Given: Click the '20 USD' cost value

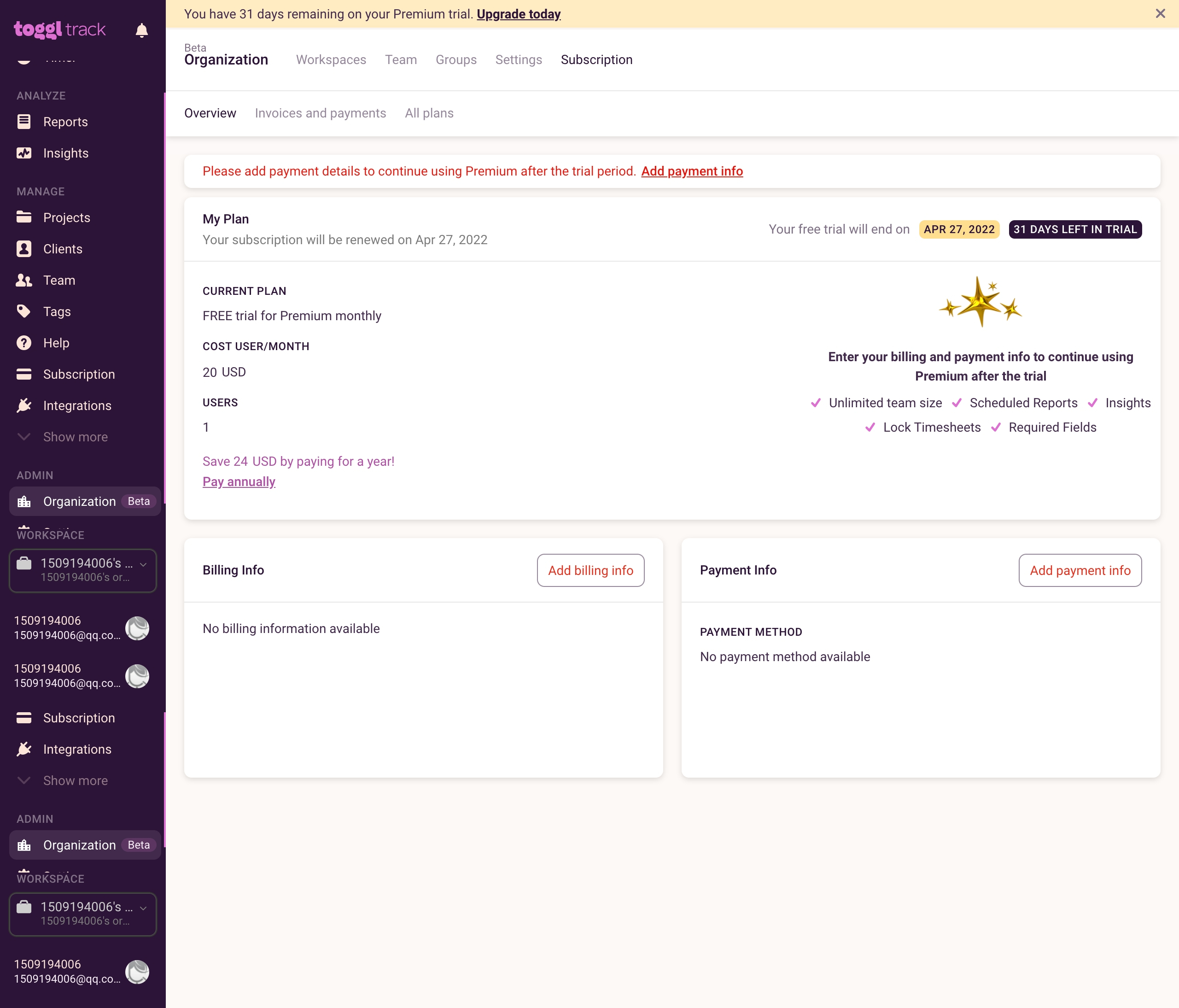Looking at the screenshot, I should 224,372.
